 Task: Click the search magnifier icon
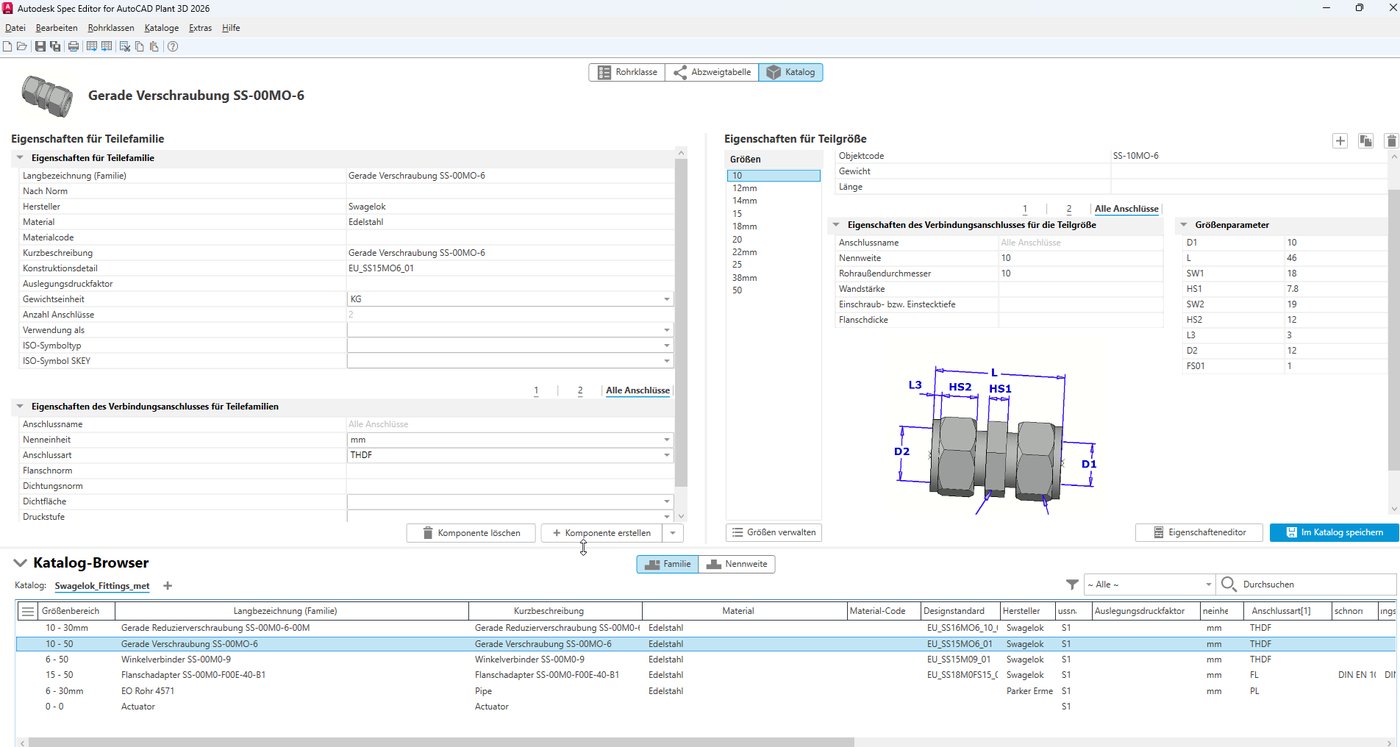(x=1228, y=584)
